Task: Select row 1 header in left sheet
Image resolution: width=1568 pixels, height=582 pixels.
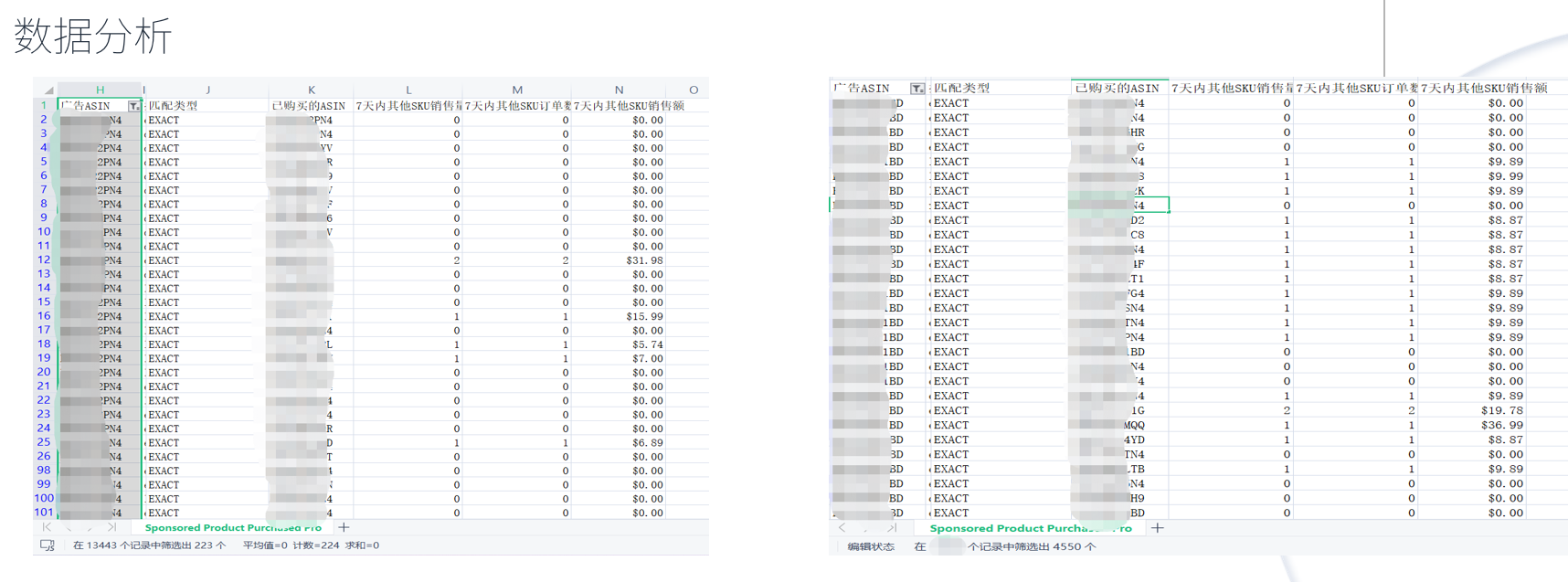Action: coord(44,106)
